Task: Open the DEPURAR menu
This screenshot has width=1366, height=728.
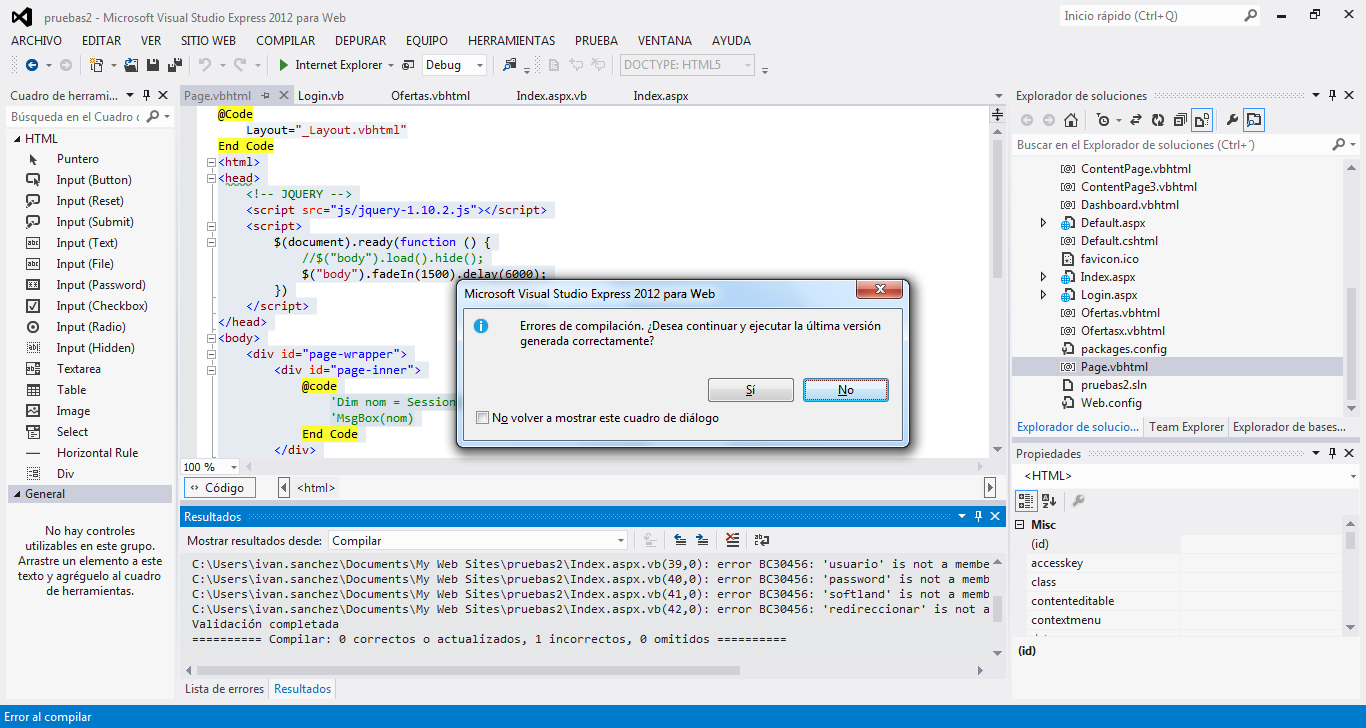Action: [x=360, y=41]
